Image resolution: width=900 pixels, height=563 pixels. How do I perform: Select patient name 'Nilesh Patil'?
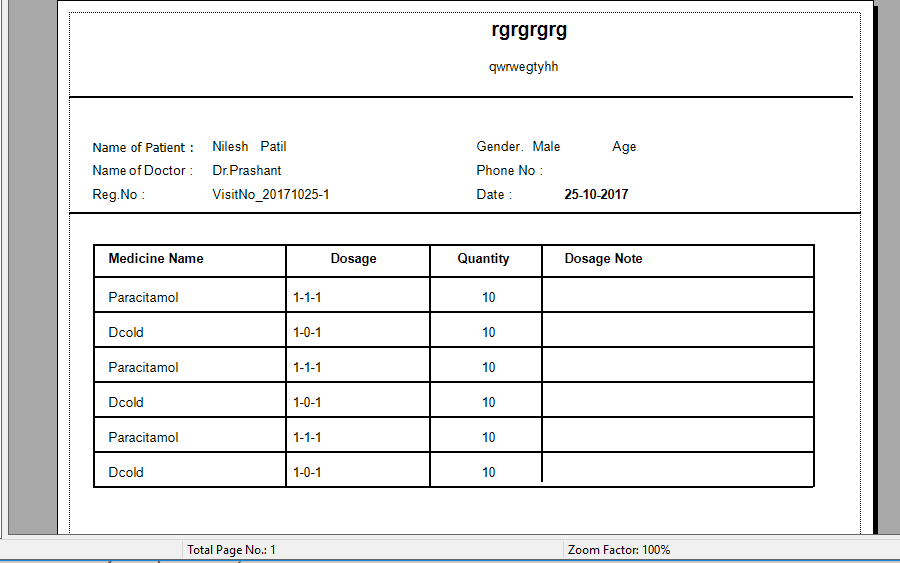tap(249, 146)
